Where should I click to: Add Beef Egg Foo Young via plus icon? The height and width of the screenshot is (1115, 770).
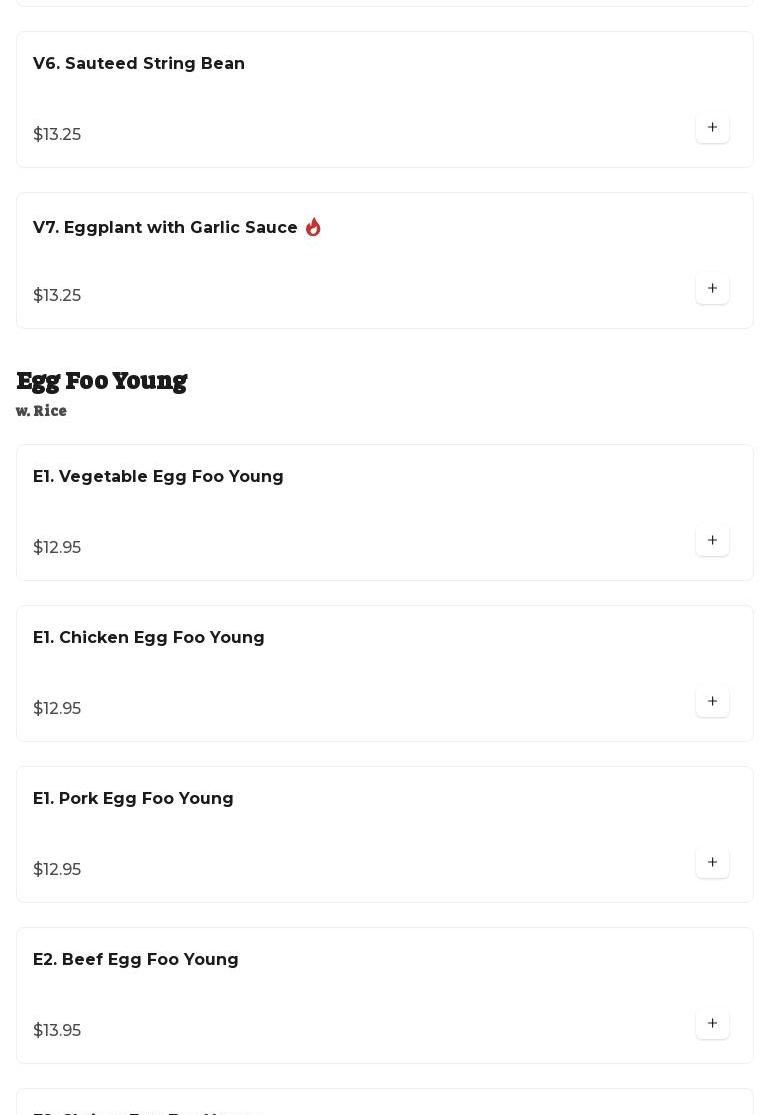(712, 1024)
